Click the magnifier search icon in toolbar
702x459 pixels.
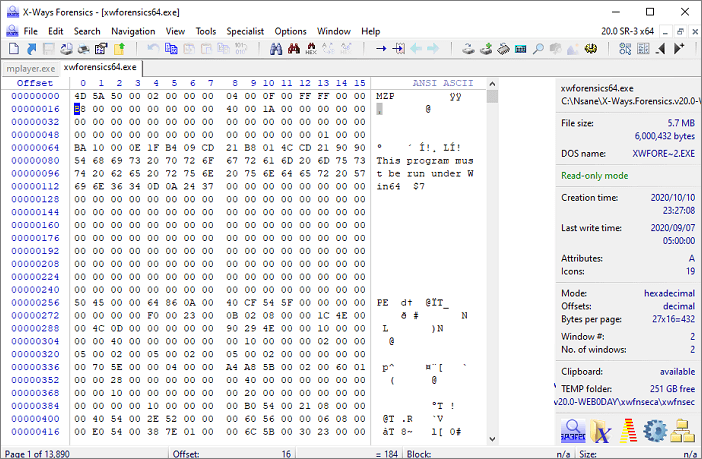(x=538, y=48)
